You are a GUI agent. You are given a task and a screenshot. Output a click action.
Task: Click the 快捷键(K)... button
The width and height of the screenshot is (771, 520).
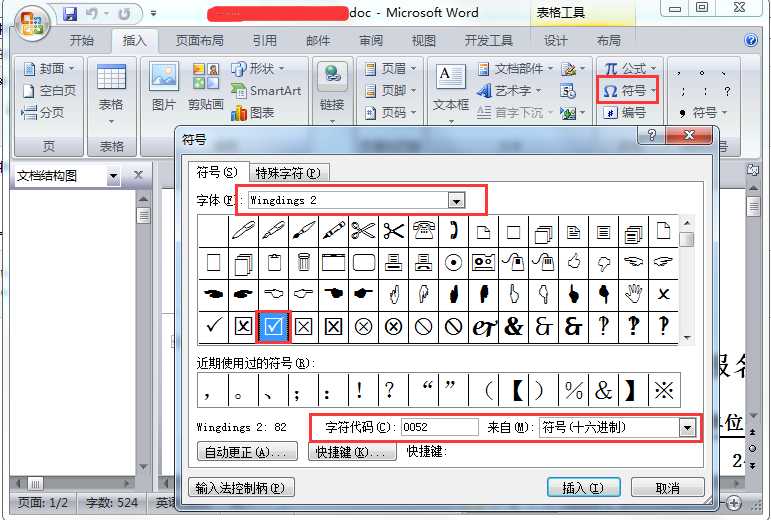point(352,452)
